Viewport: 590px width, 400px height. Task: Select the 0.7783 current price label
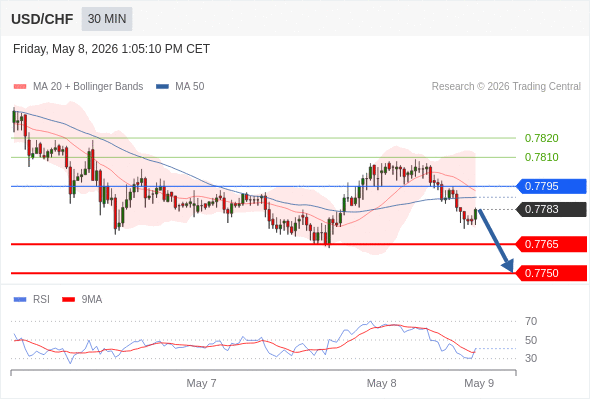point(551,210)
